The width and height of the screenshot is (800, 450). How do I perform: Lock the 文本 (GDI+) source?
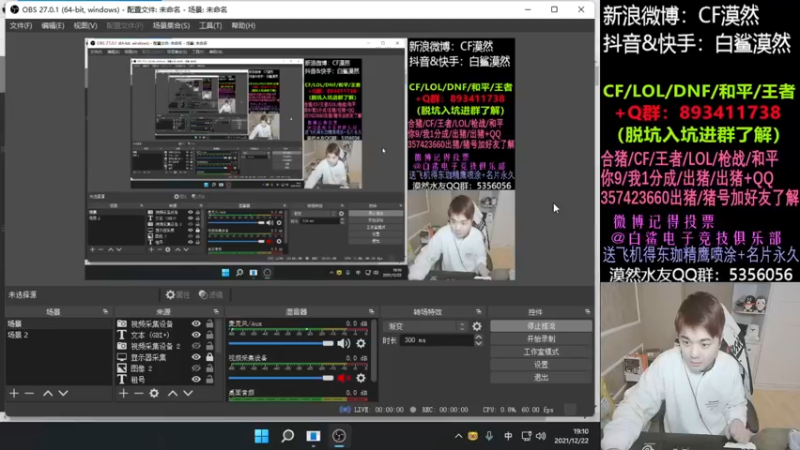coord(210,335)
